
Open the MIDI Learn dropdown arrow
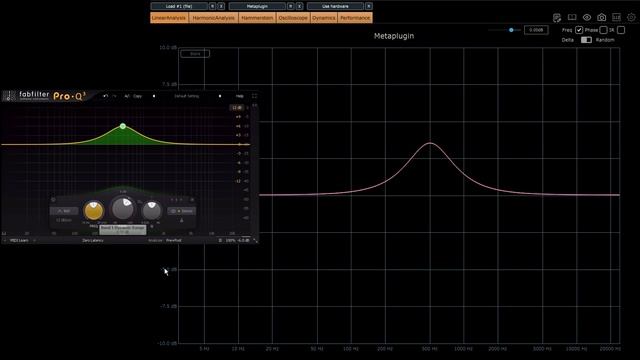click(x=34, y=240)
